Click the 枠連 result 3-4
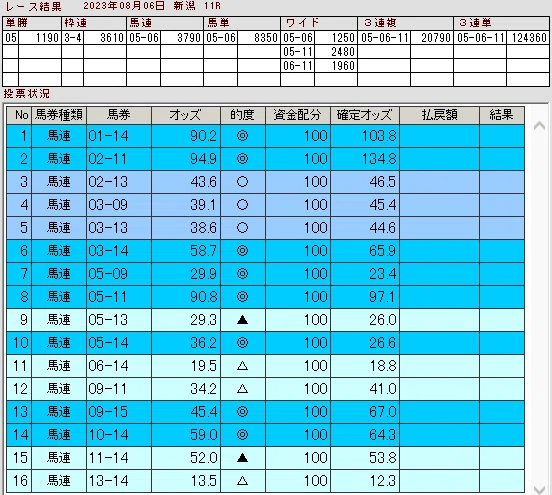This screenshot has width=552, height=495. click(73, 38)
